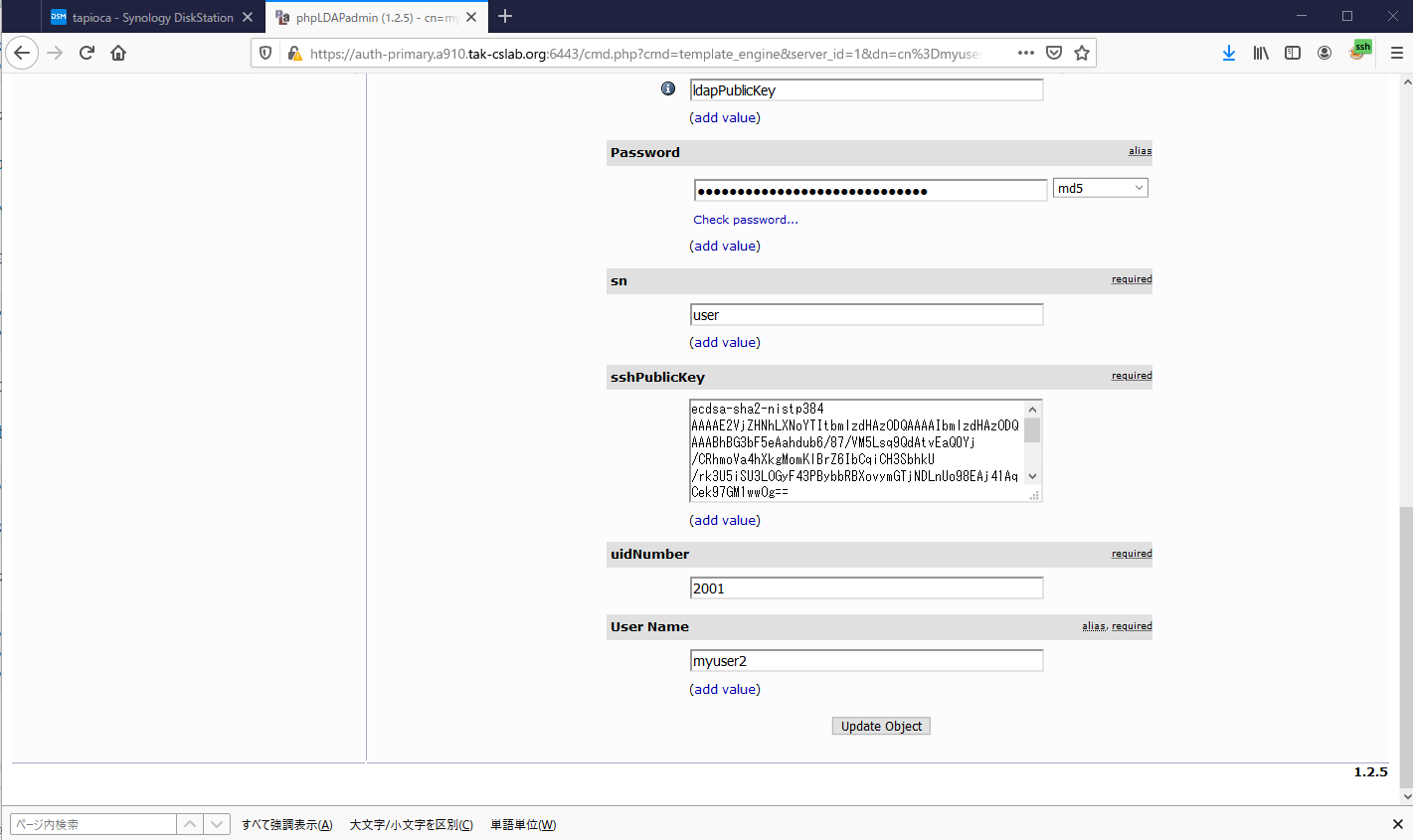The height and width of the screenshot is (840, 1413).
Task: Go to the browser home page
Action: (x=118, y=53)
